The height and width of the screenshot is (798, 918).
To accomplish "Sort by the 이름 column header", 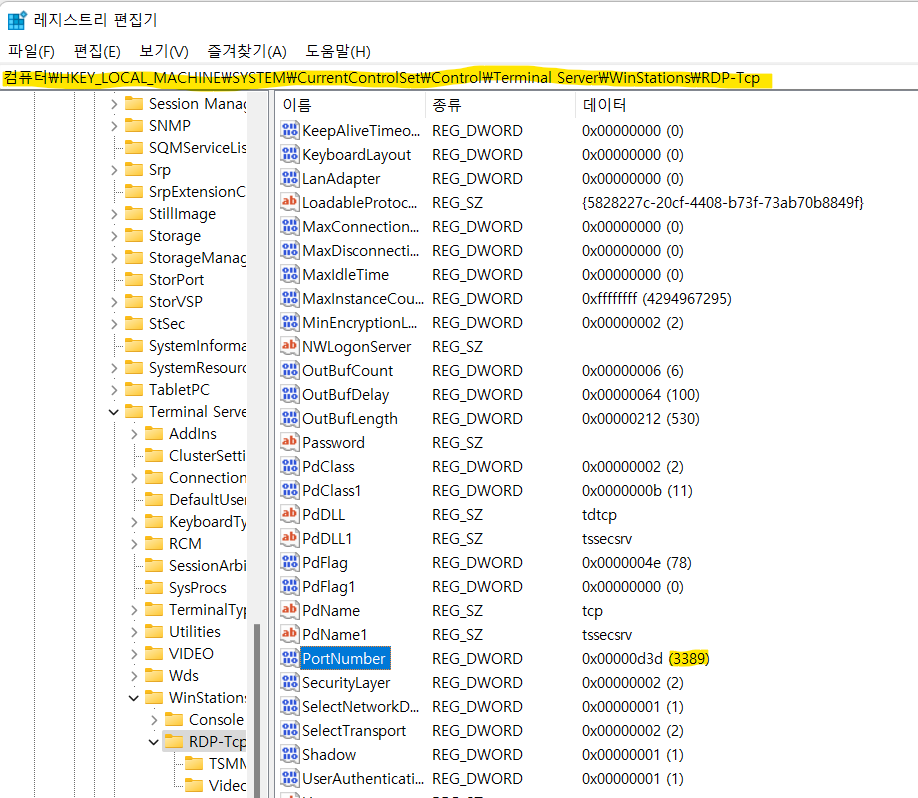I will 350,105.
